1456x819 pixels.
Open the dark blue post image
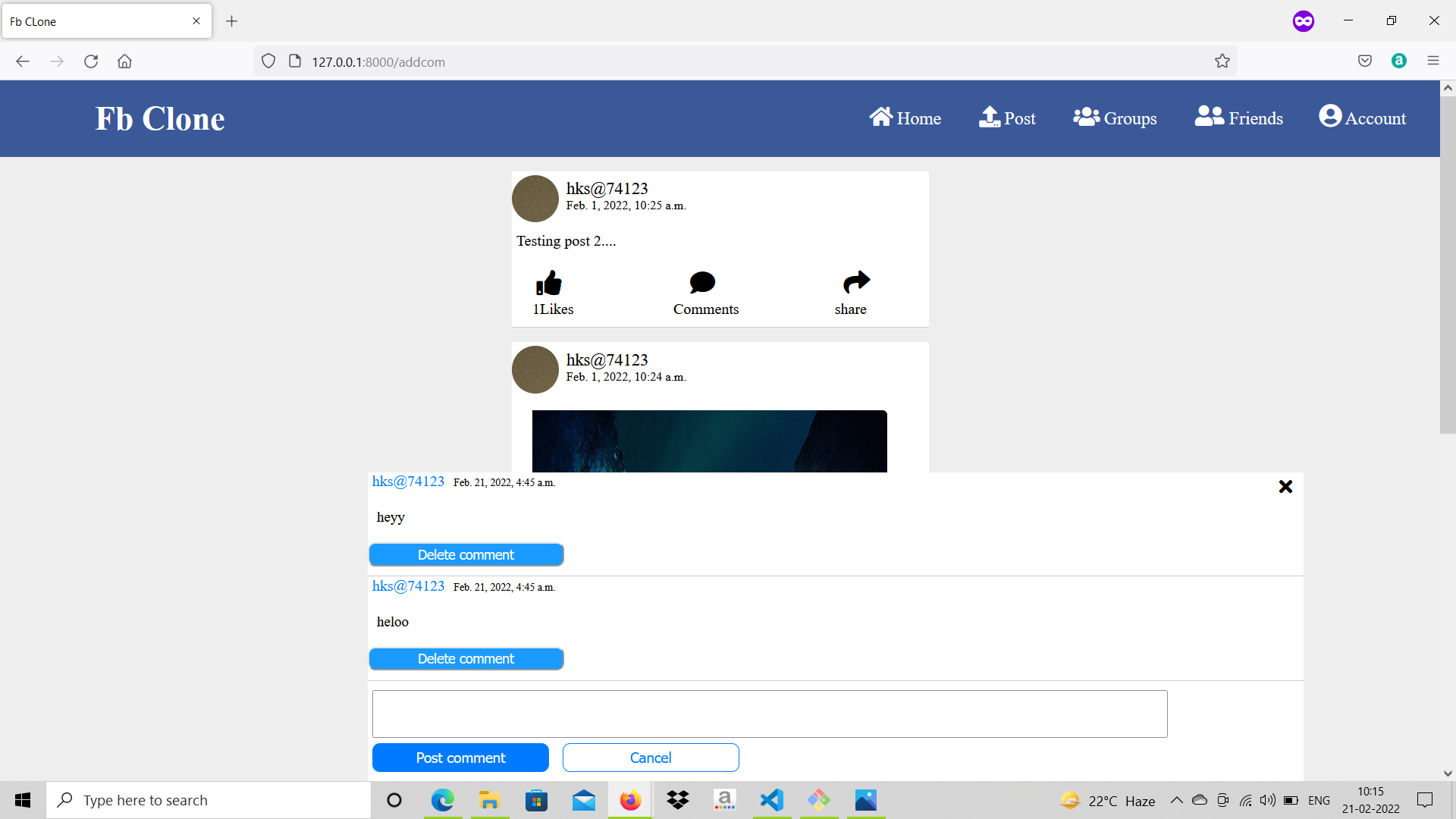point(710,441)
